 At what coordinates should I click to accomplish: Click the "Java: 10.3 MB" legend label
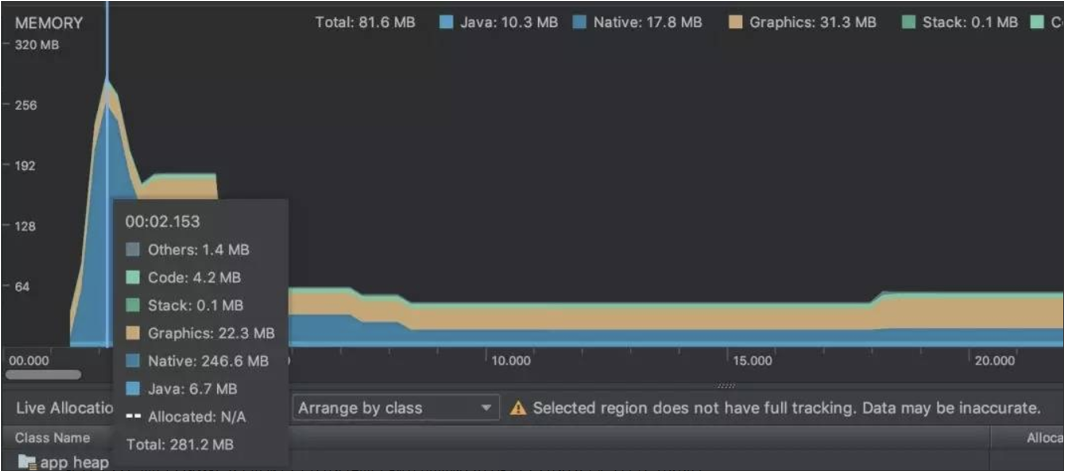point(509,22)
